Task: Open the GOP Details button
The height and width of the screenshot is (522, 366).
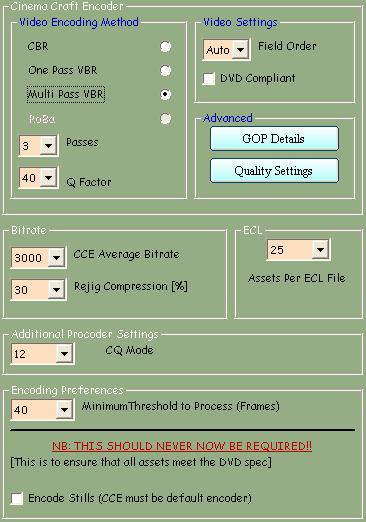Action: pos(274,138)
